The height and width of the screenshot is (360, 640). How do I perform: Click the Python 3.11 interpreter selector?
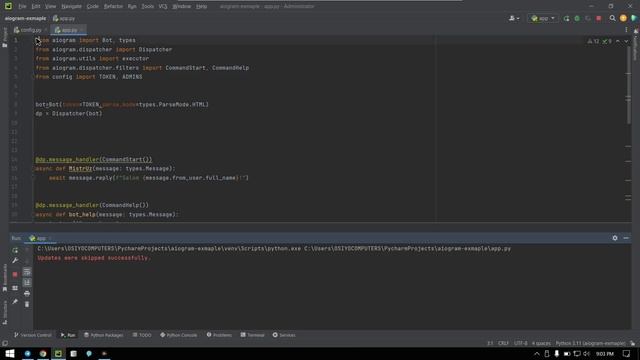591,343
